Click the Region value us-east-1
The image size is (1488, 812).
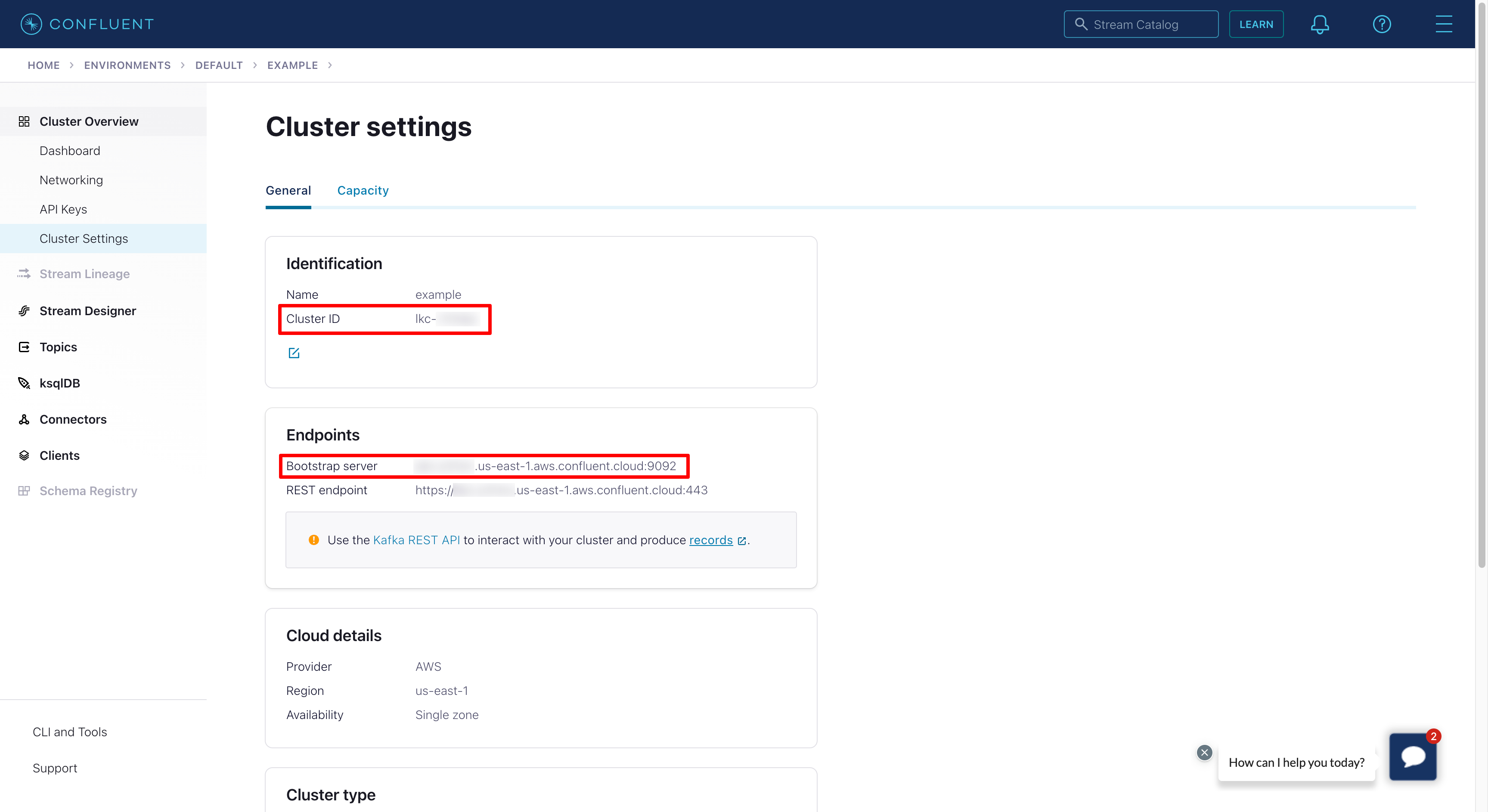pos(441,691)
